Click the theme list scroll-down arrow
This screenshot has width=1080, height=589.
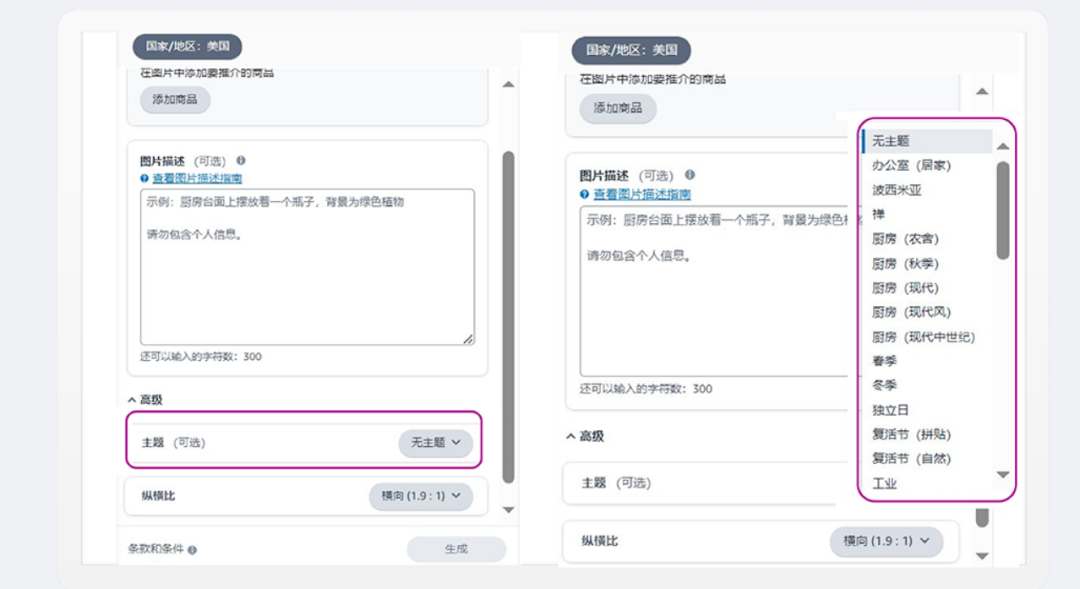tap(1003, 475)
